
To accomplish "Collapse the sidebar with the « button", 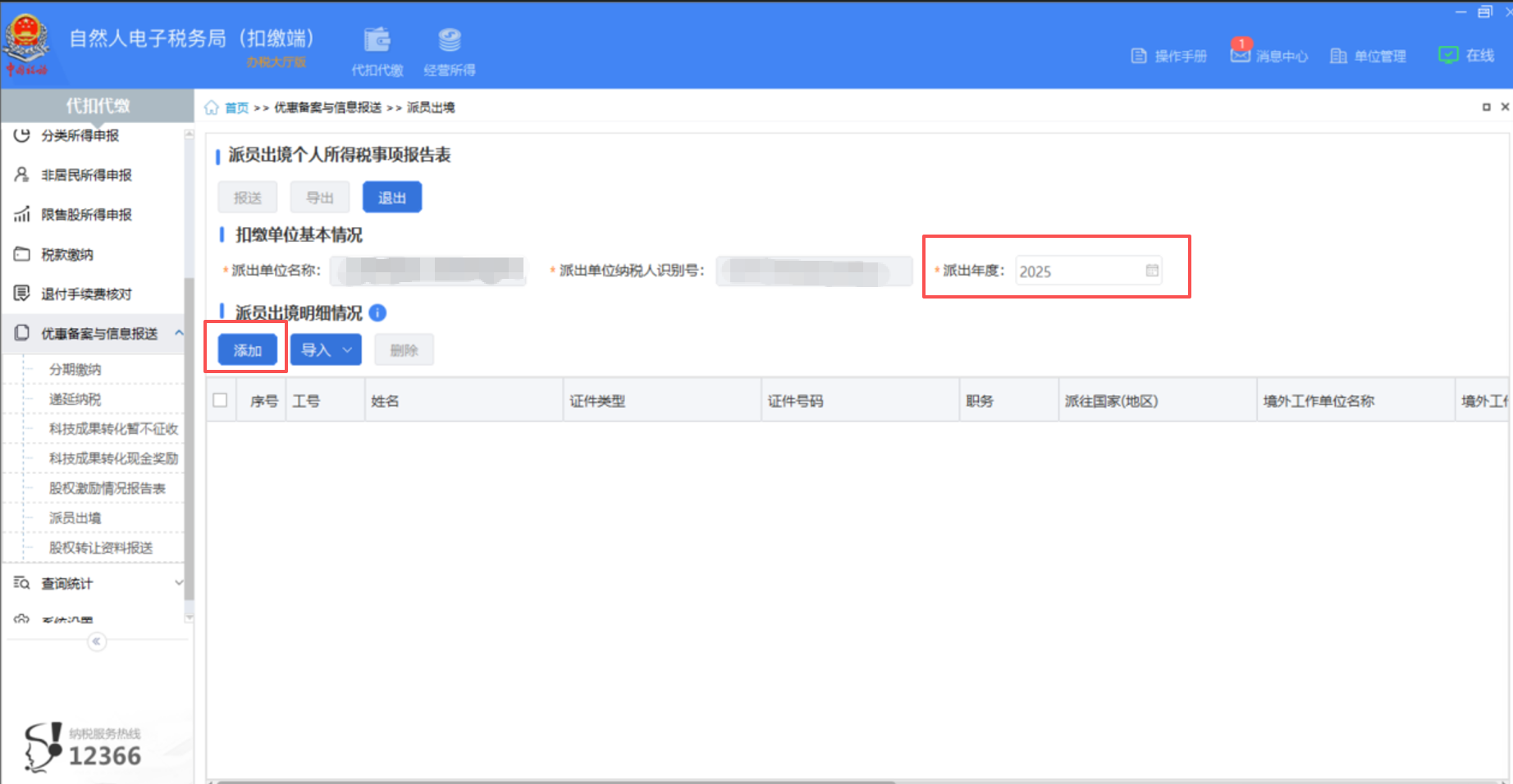I will pyautogui.click(x=96, y=642).
